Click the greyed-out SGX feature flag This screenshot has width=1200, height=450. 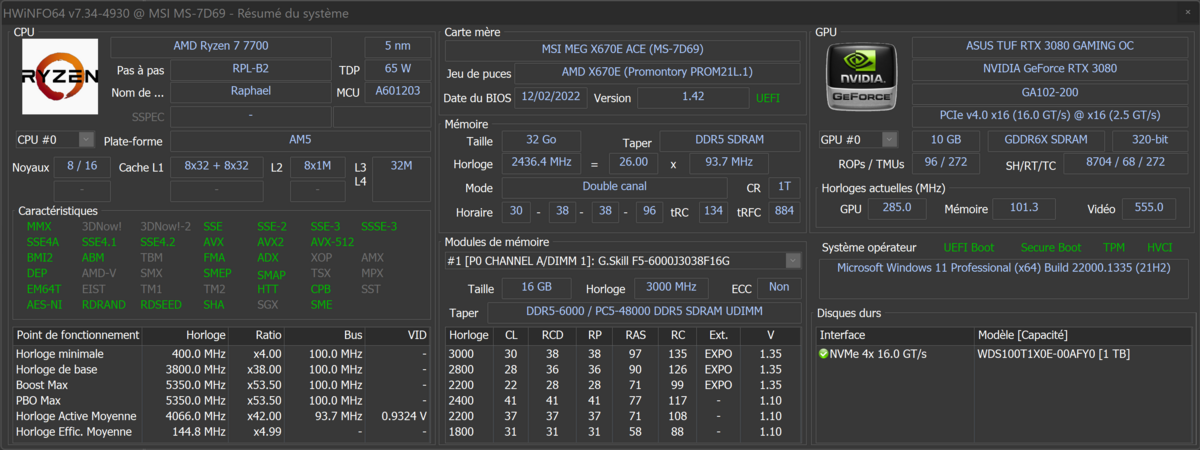point(268,305)
